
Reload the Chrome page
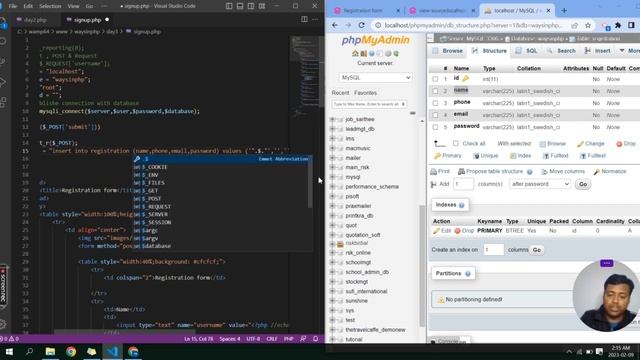point(362,25)
